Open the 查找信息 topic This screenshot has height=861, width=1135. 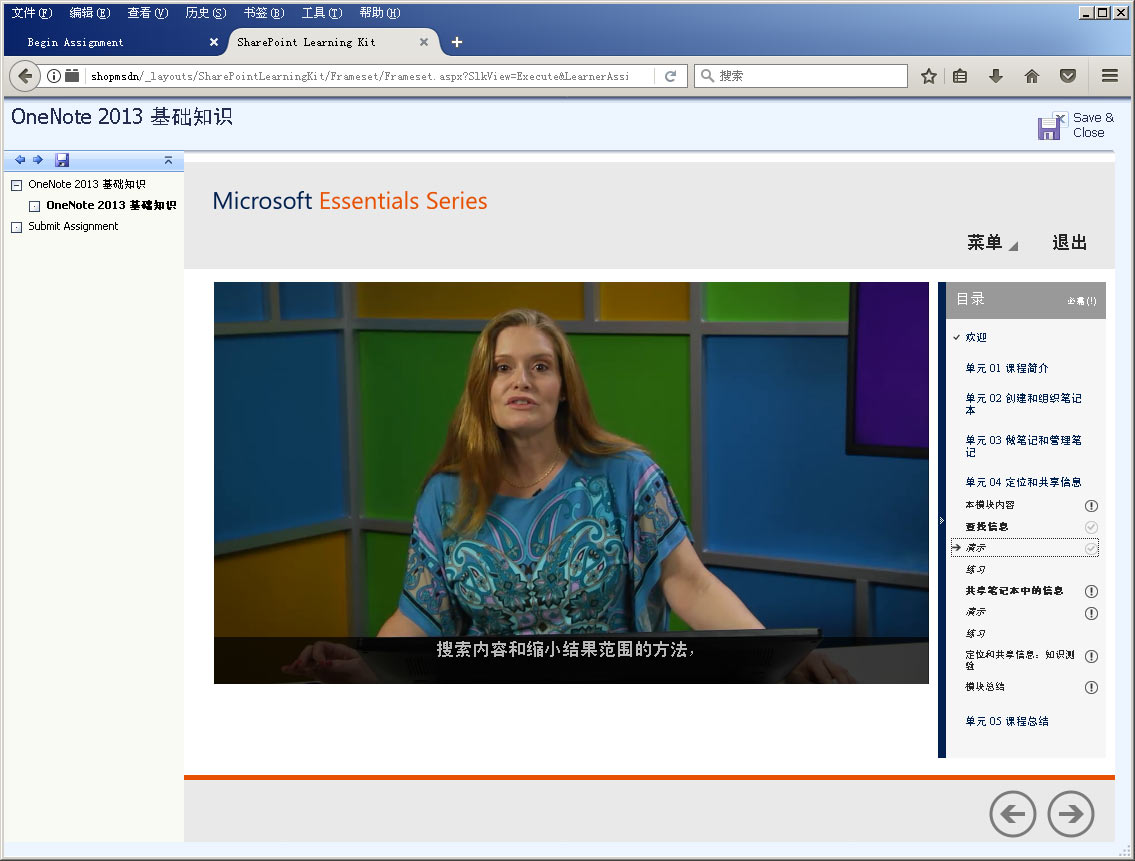coord(987,527)
